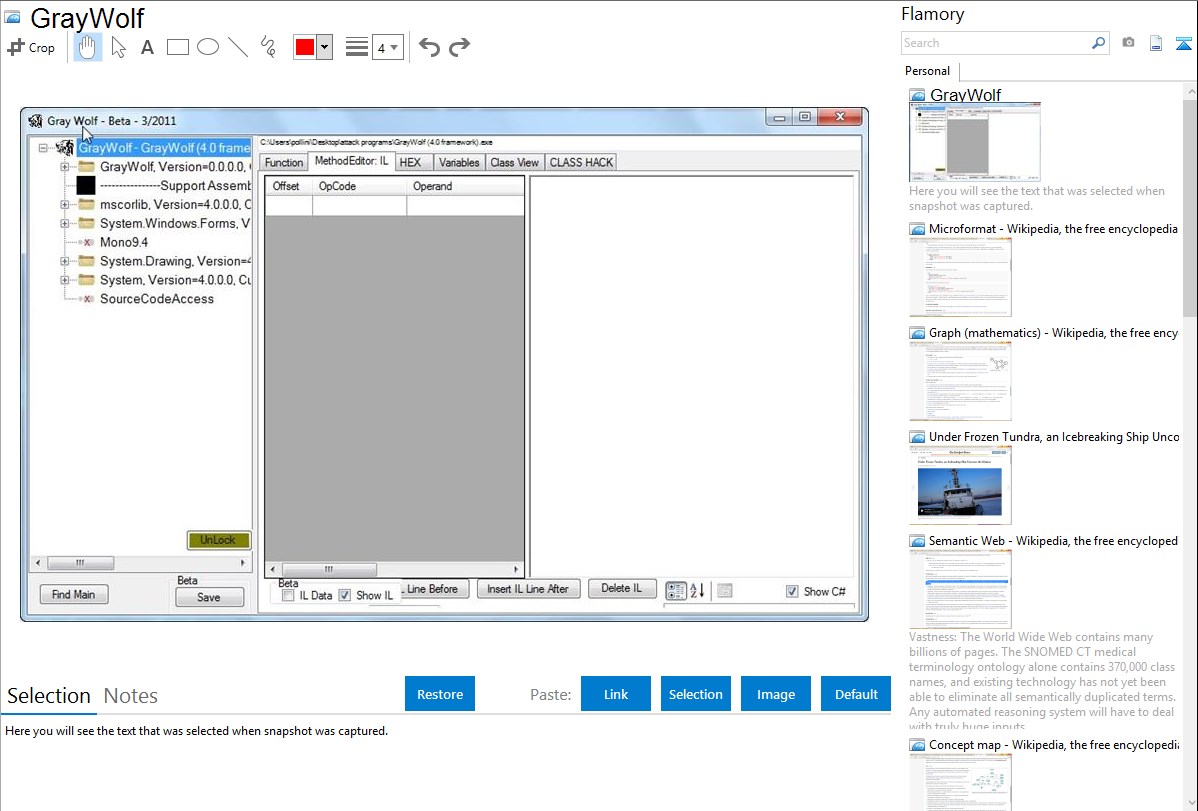Switch to the Notes tab
1198x811 pixels.
coord(131,696)
